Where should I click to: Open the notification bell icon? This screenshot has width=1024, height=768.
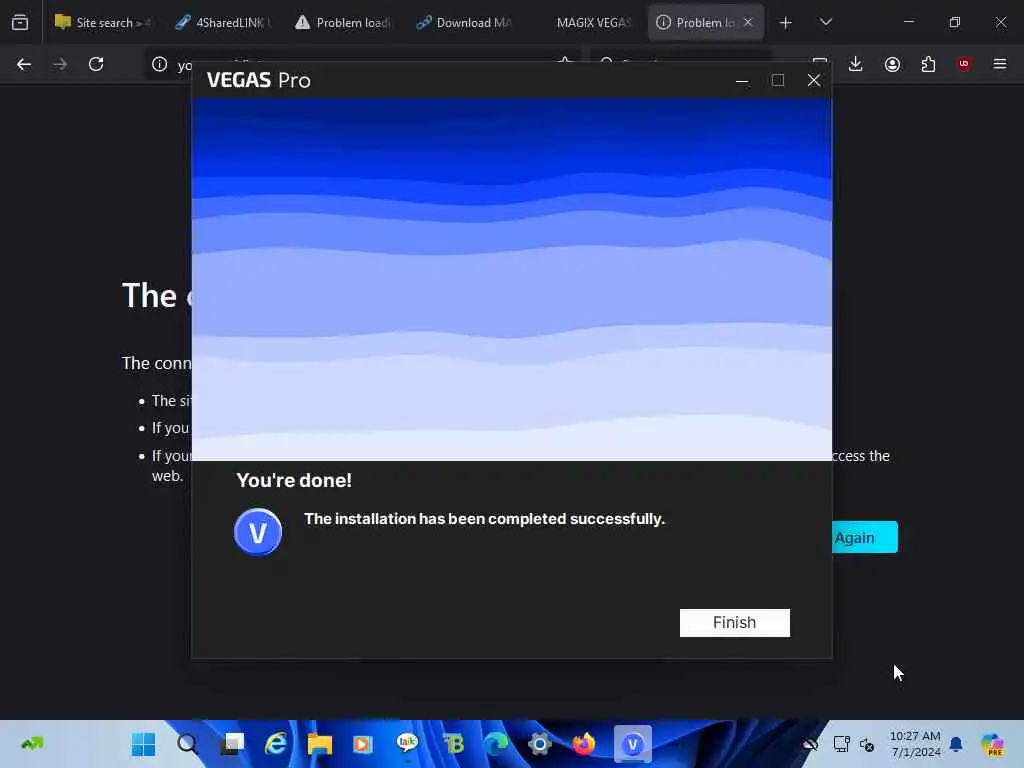[956, 744]
